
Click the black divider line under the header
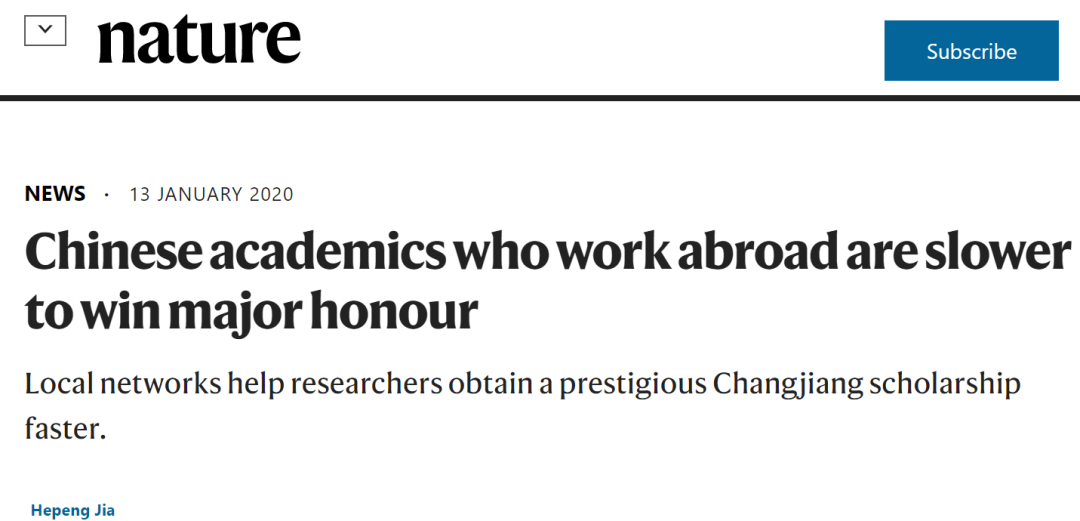click(540, 98)
